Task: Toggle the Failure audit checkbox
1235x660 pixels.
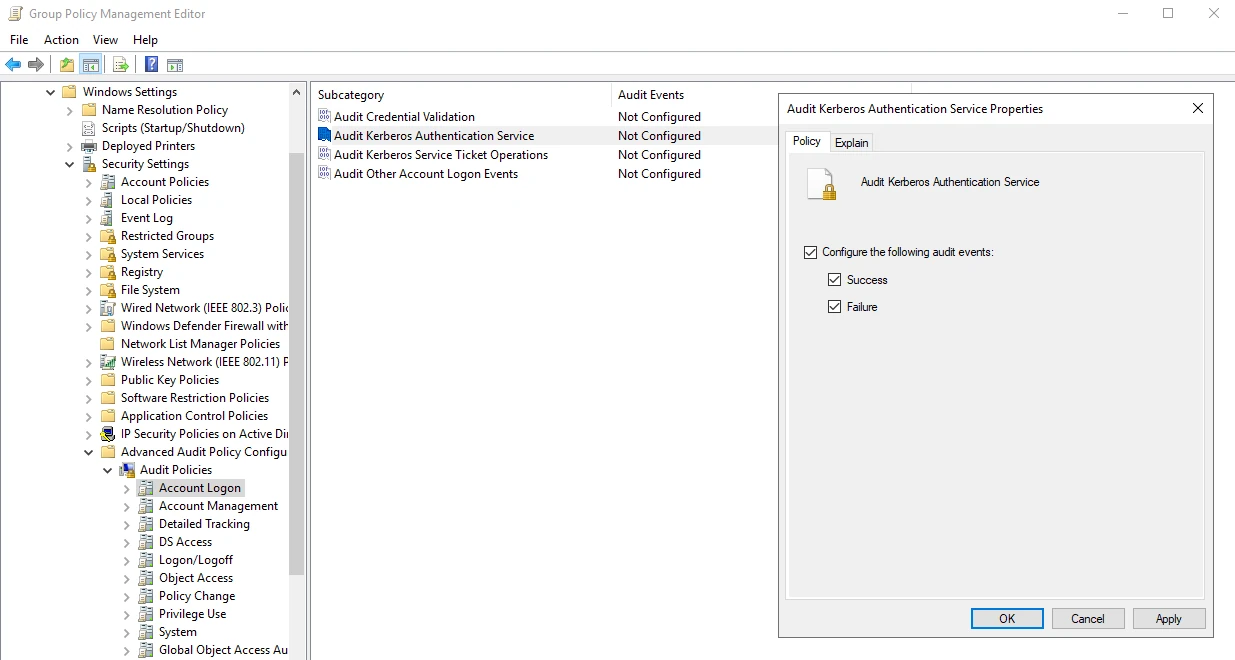Action: point(834,307)
